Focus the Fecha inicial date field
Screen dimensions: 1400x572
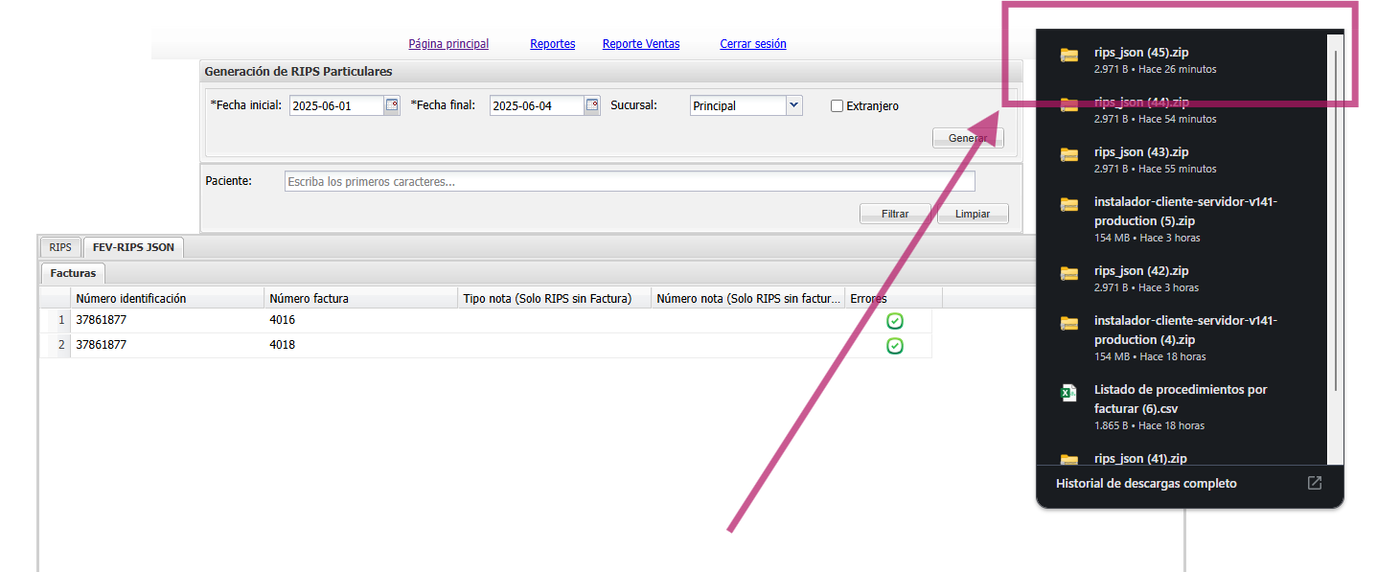click(337, 106)
